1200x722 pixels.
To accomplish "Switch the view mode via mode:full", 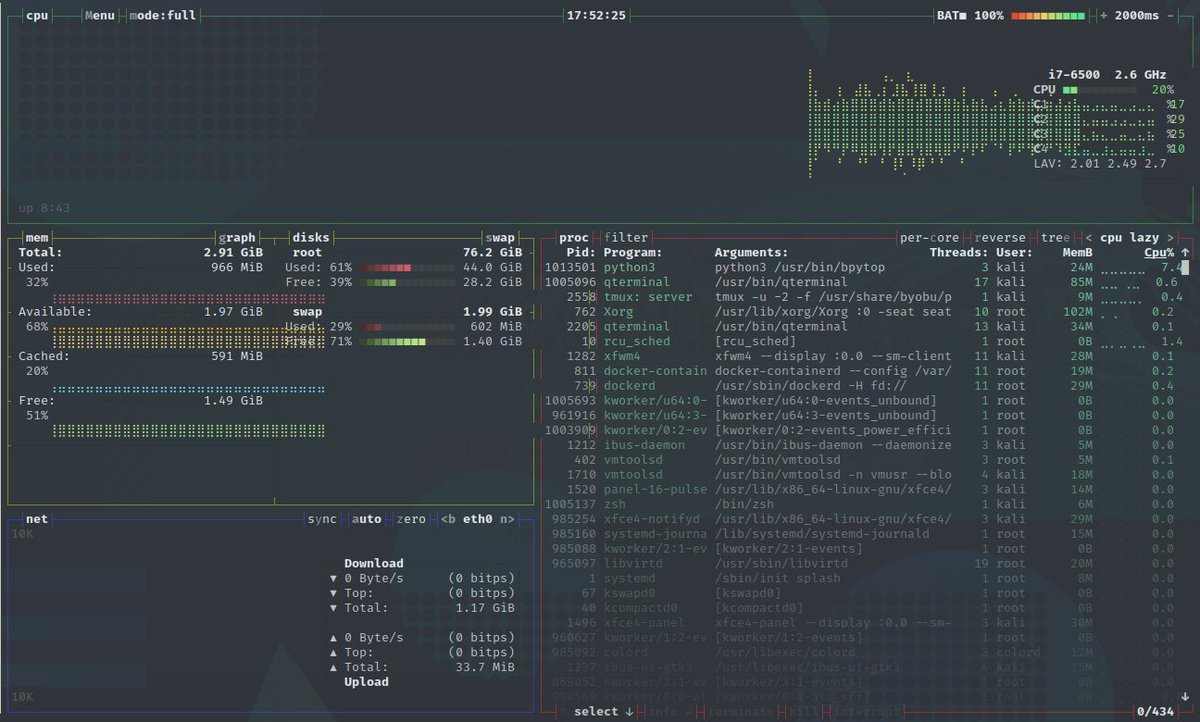I will click(x=162, y=16).
